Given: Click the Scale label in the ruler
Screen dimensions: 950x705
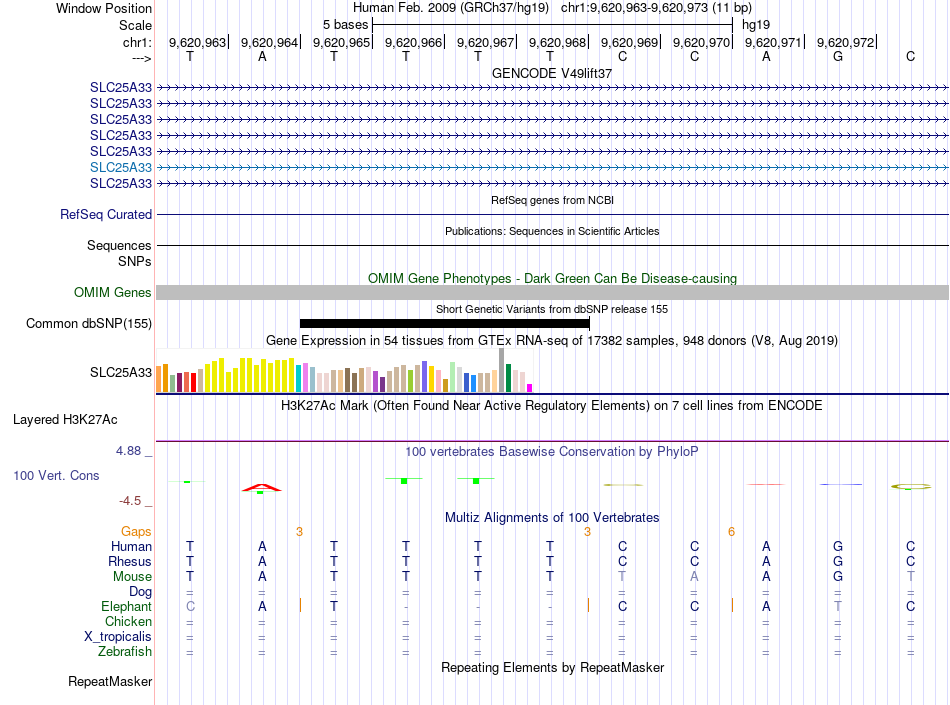Looking at the screenshot, I should coord(135,25).
